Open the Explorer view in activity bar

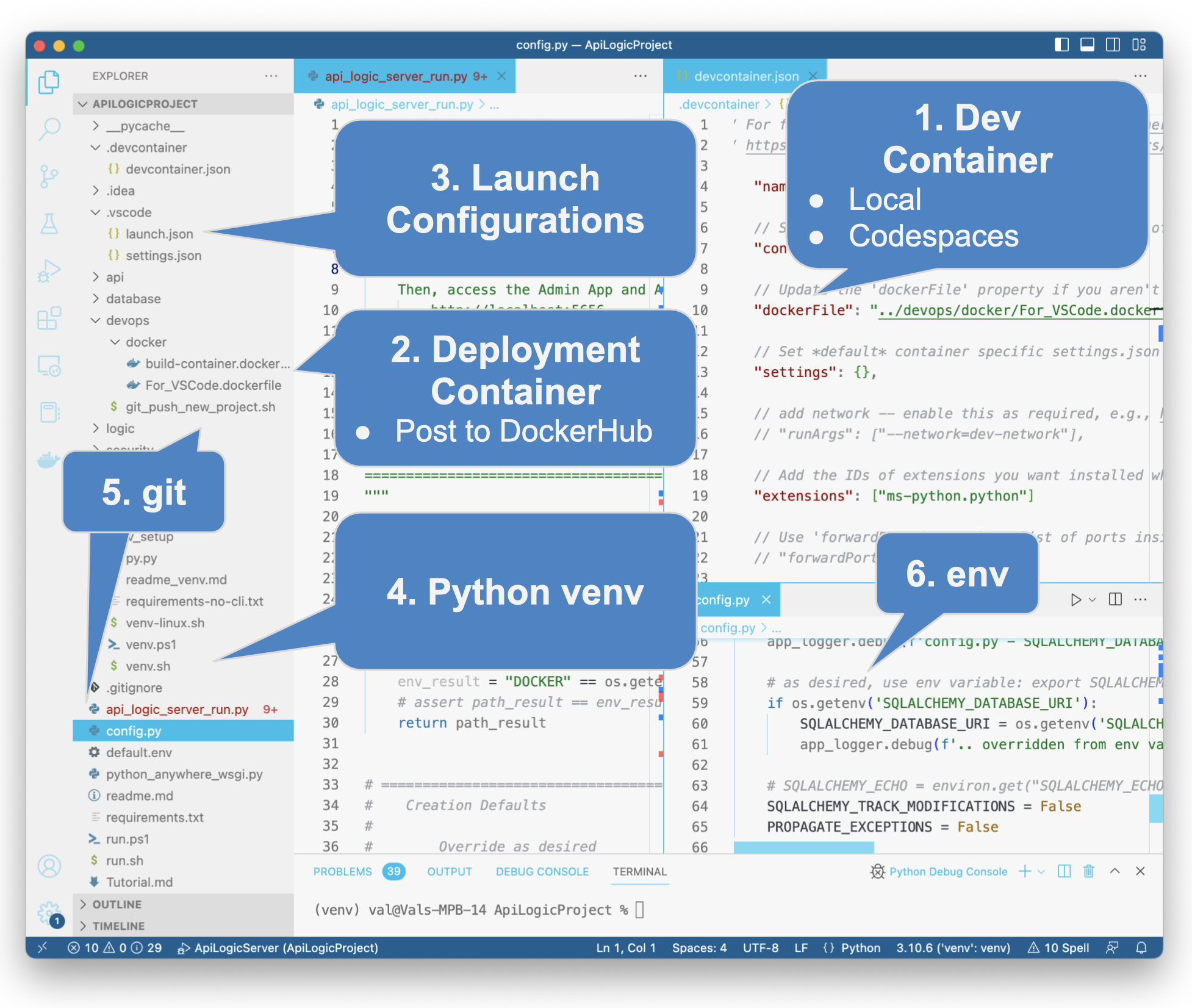pyautogui.click(x=49, y=82)
